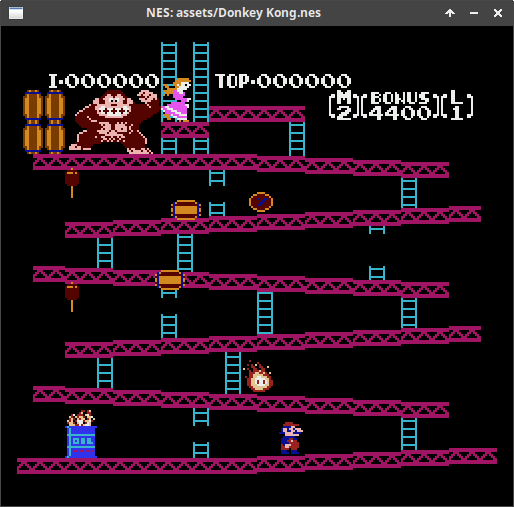Click the L 1 level indicator
This screenshot has width=514, height=507.
click(x=457, y=105)
